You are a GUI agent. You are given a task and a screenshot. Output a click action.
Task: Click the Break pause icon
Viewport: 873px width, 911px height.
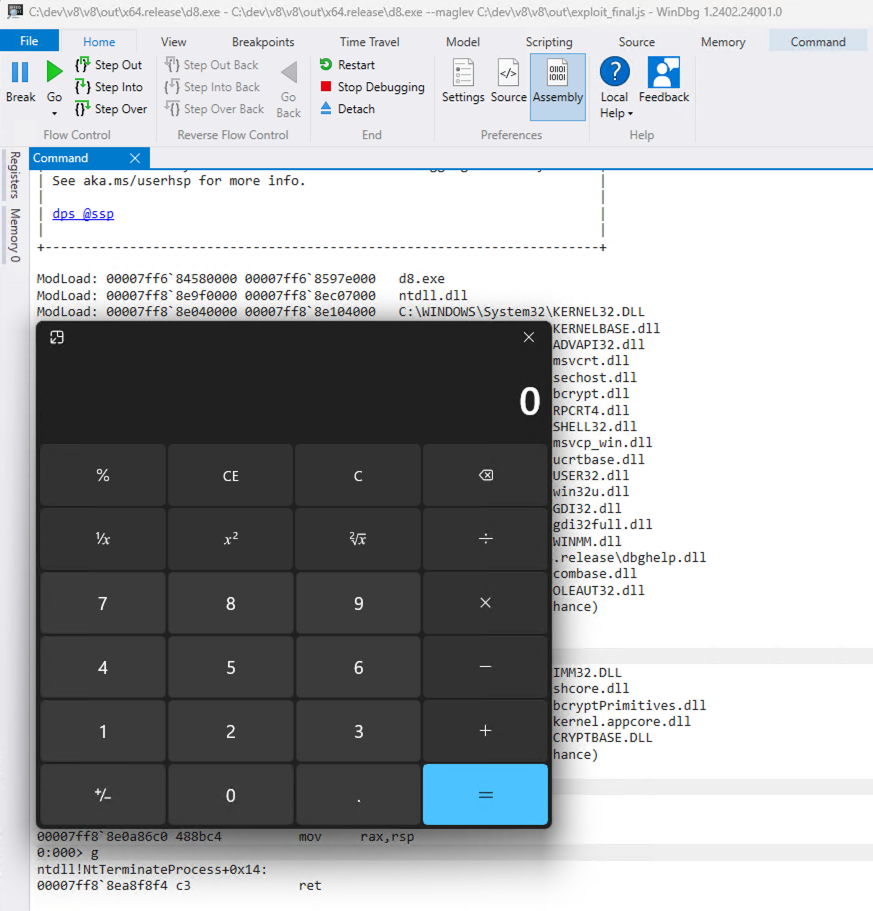20,73
